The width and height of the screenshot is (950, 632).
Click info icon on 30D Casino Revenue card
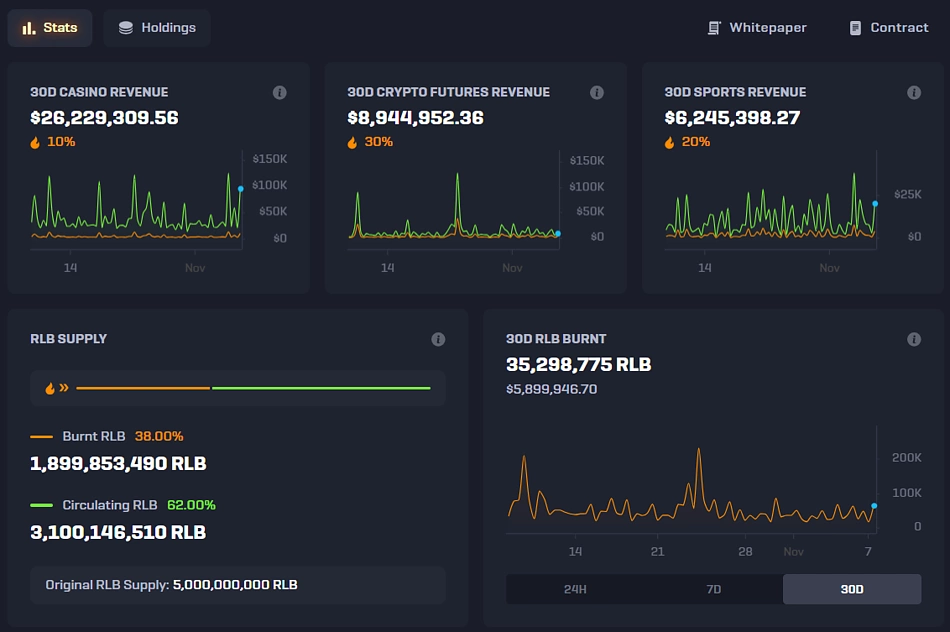pos(280,93)
